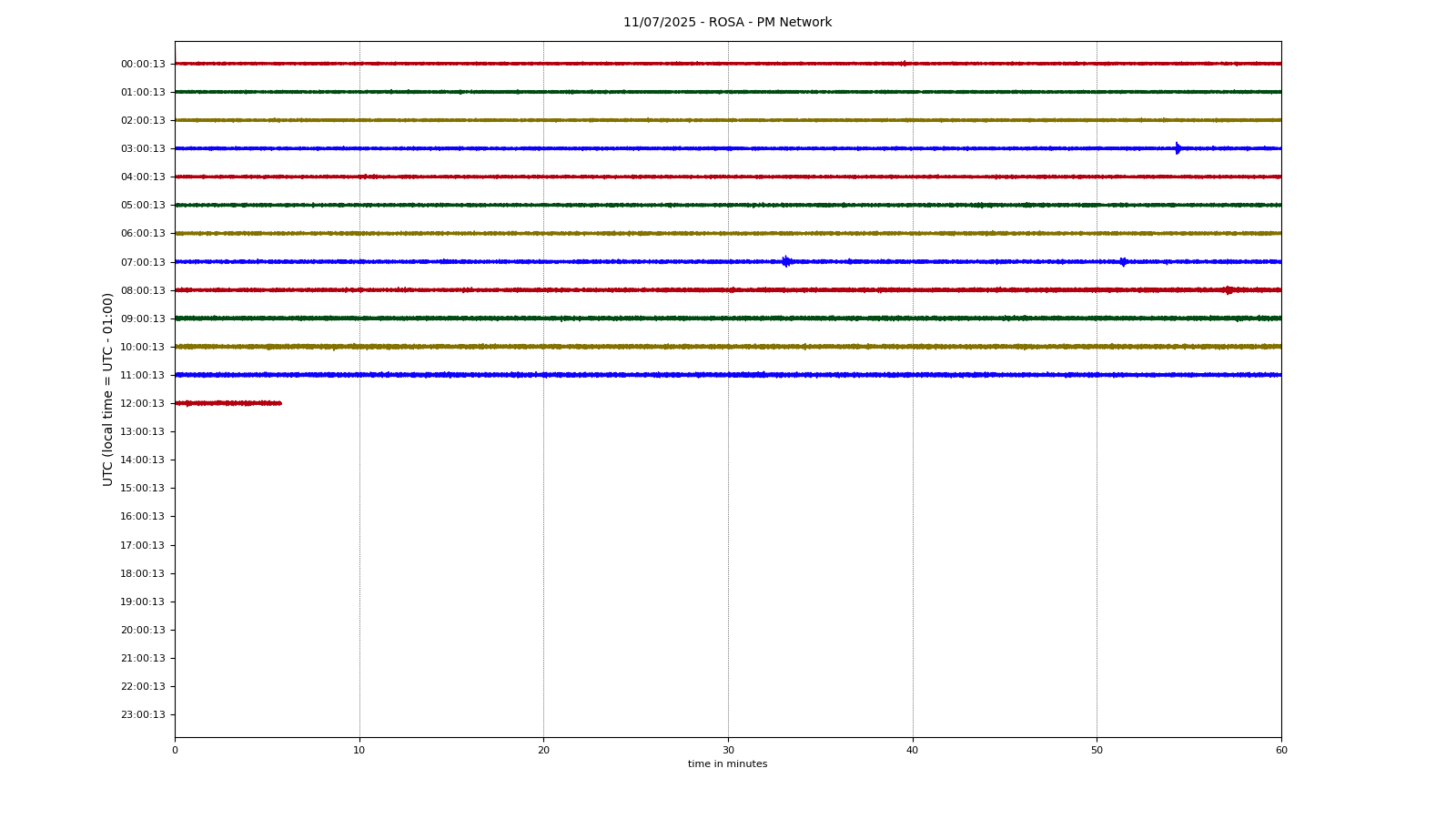The width and height of the screenshot is (1456, 819).
Task: Click the 10:00:13 olive seismogram trace
Action: coord(728,347)
